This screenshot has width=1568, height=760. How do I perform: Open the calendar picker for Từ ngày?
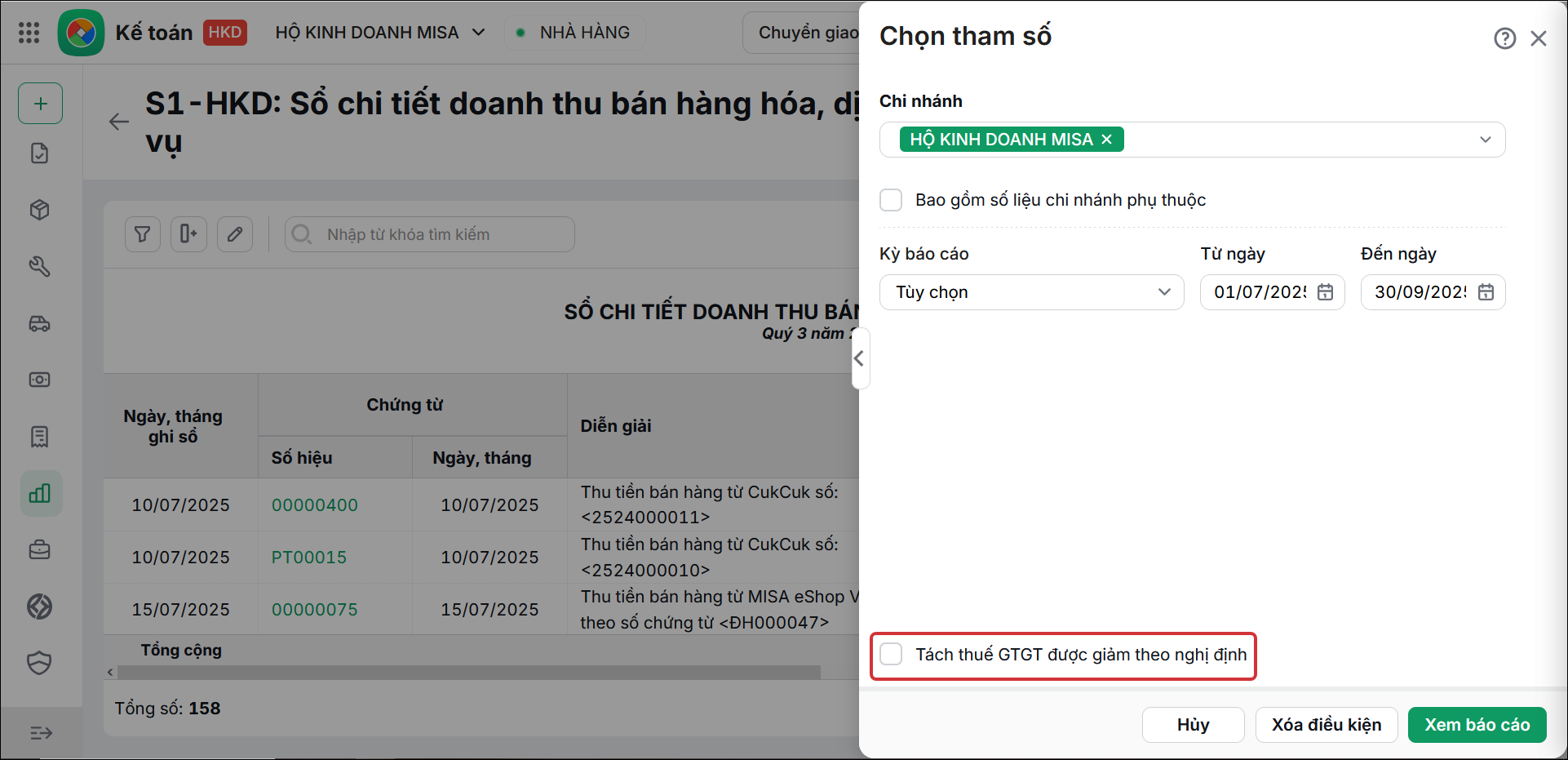pyautogui.click(x=1326, y=292)
